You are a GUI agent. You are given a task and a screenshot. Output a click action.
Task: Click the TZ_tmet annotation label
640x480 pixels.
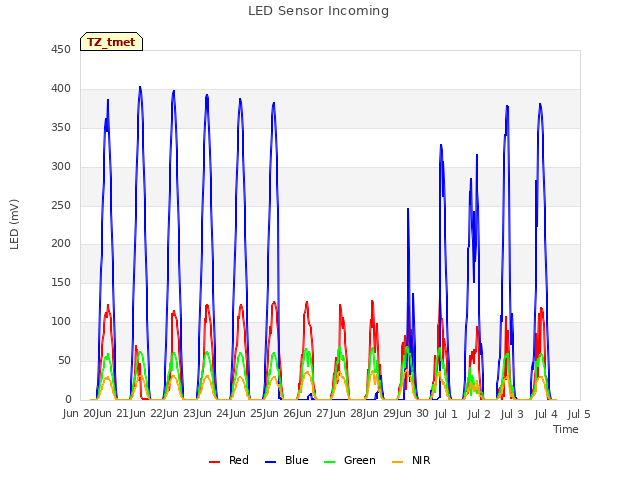[x=111, y=42]
